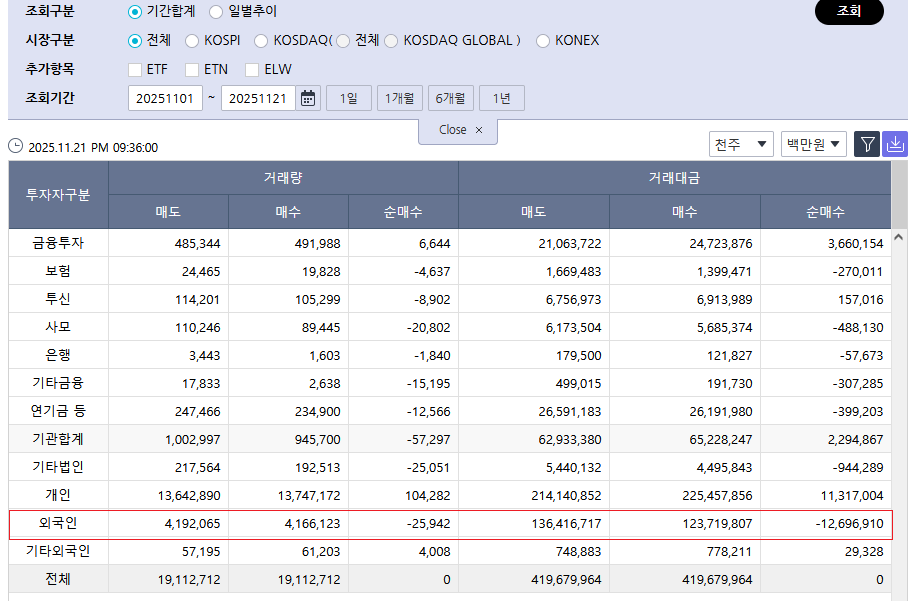Open the 천주 unit dropdown
The width and height of the screenshot is (915, 601).
click(740, 144)
